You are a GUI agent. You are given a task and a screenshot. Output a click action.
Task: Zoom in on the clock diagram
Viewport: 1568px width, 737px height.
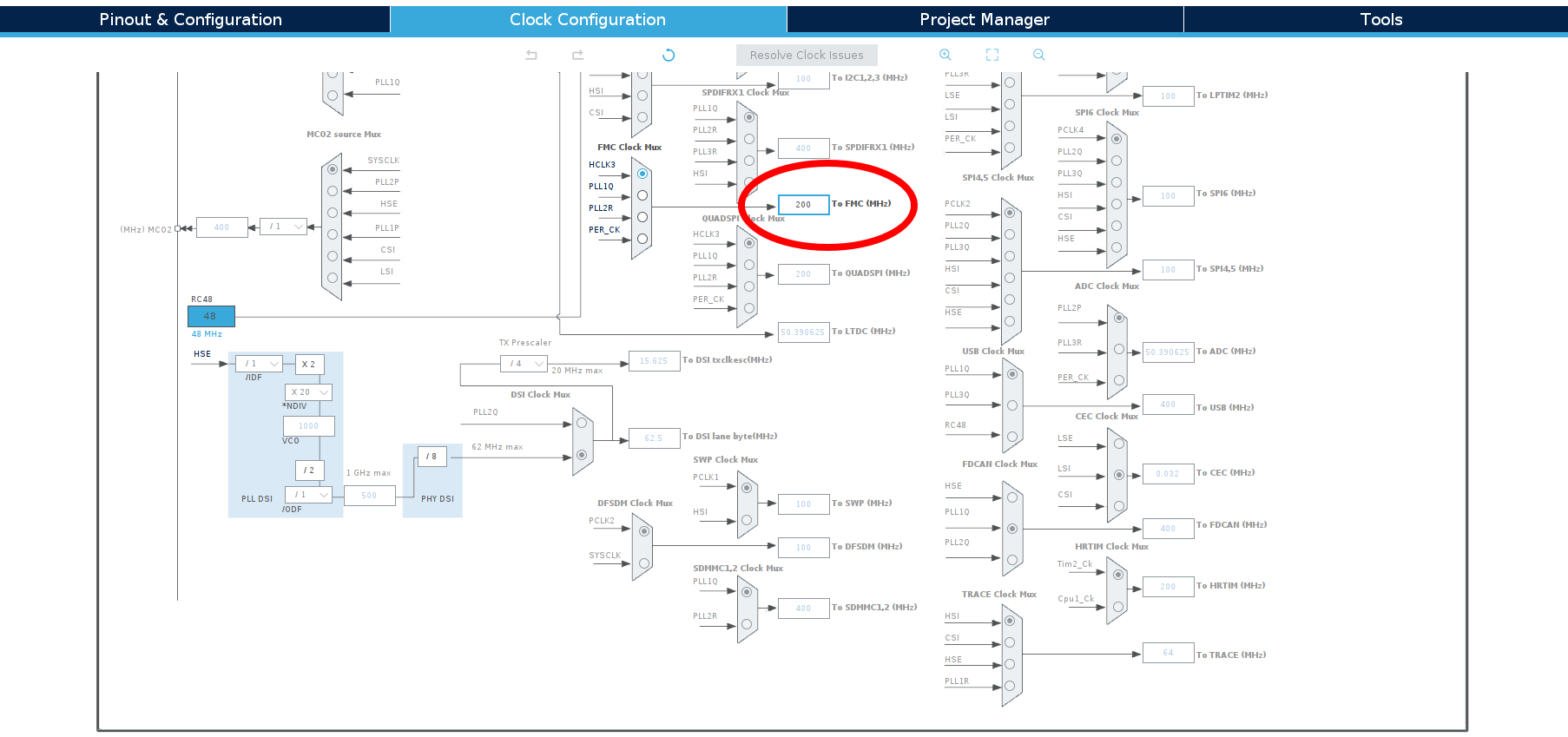[x=945, y=55]
